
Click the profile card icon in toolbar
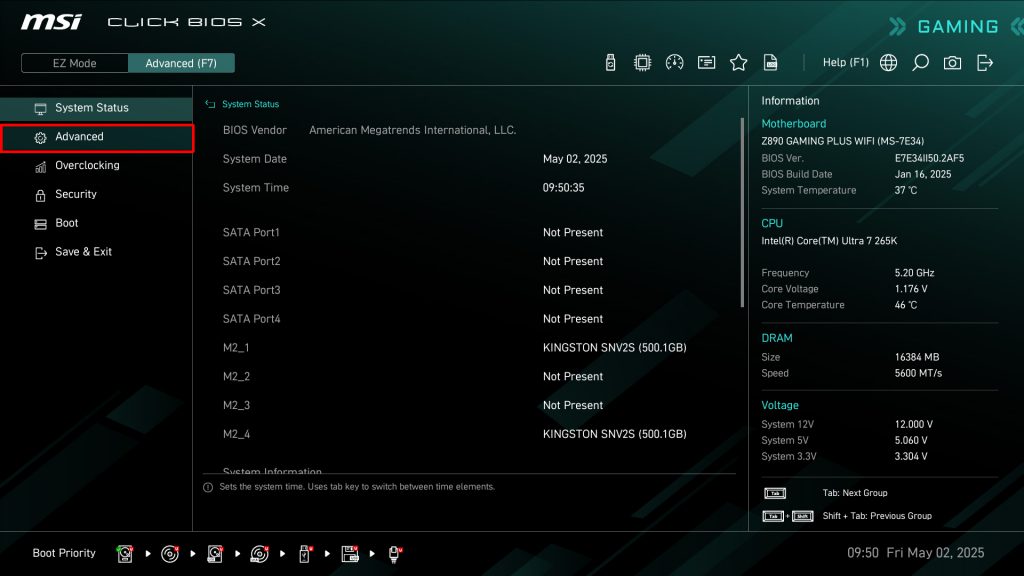(707, 63)
